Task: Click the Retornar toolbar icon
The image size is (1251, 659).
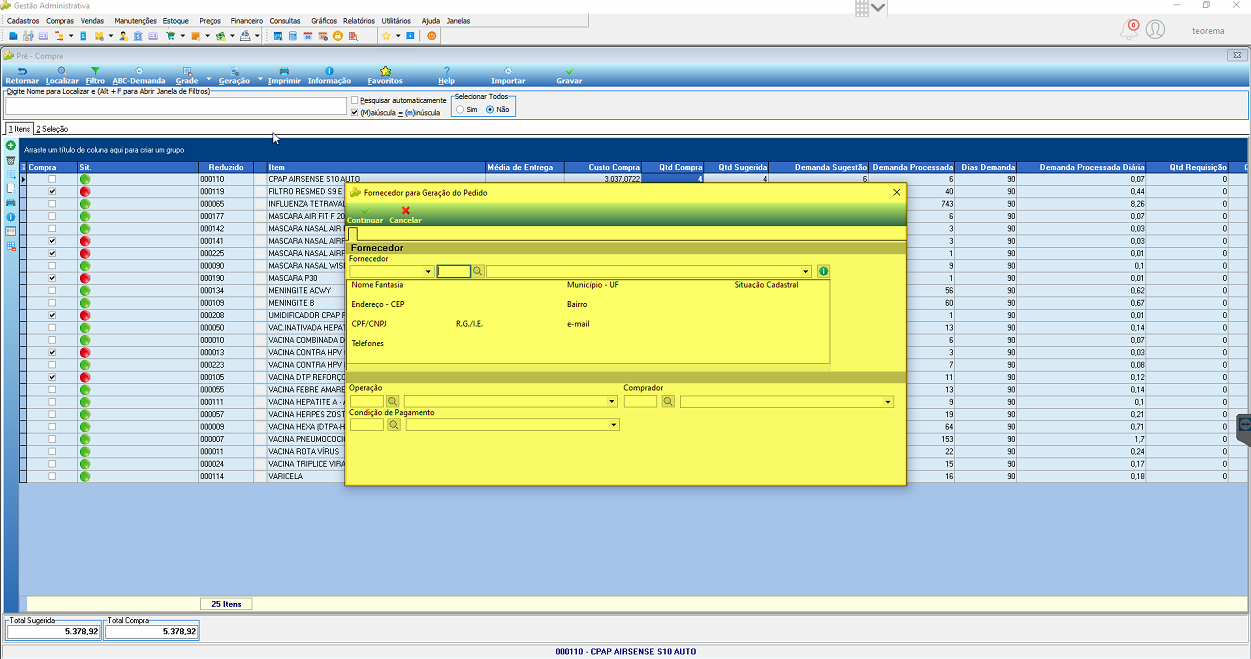Action: pyautogui.click(x=22, y=72)
